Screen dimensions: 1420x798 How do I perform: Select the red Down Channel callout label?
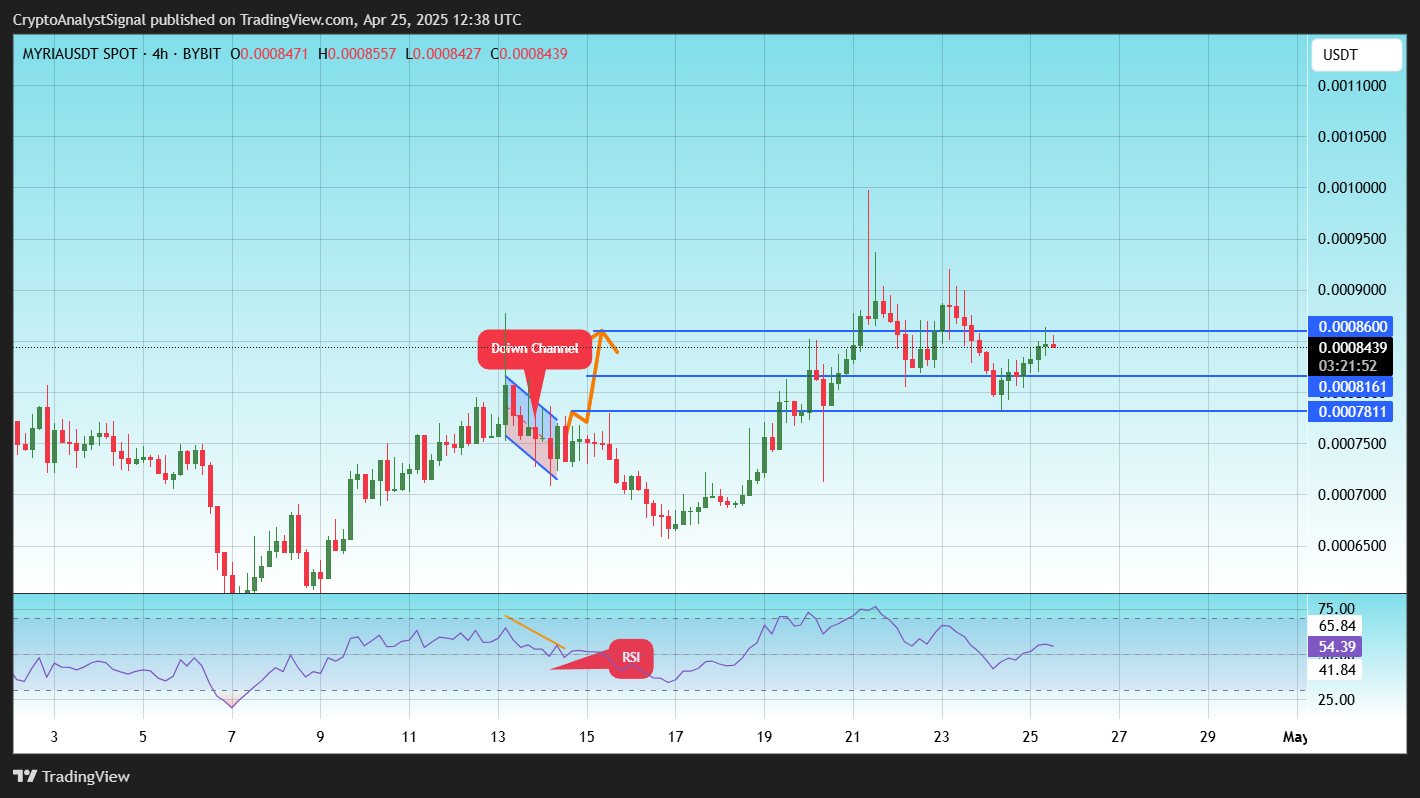coord(534,349)
